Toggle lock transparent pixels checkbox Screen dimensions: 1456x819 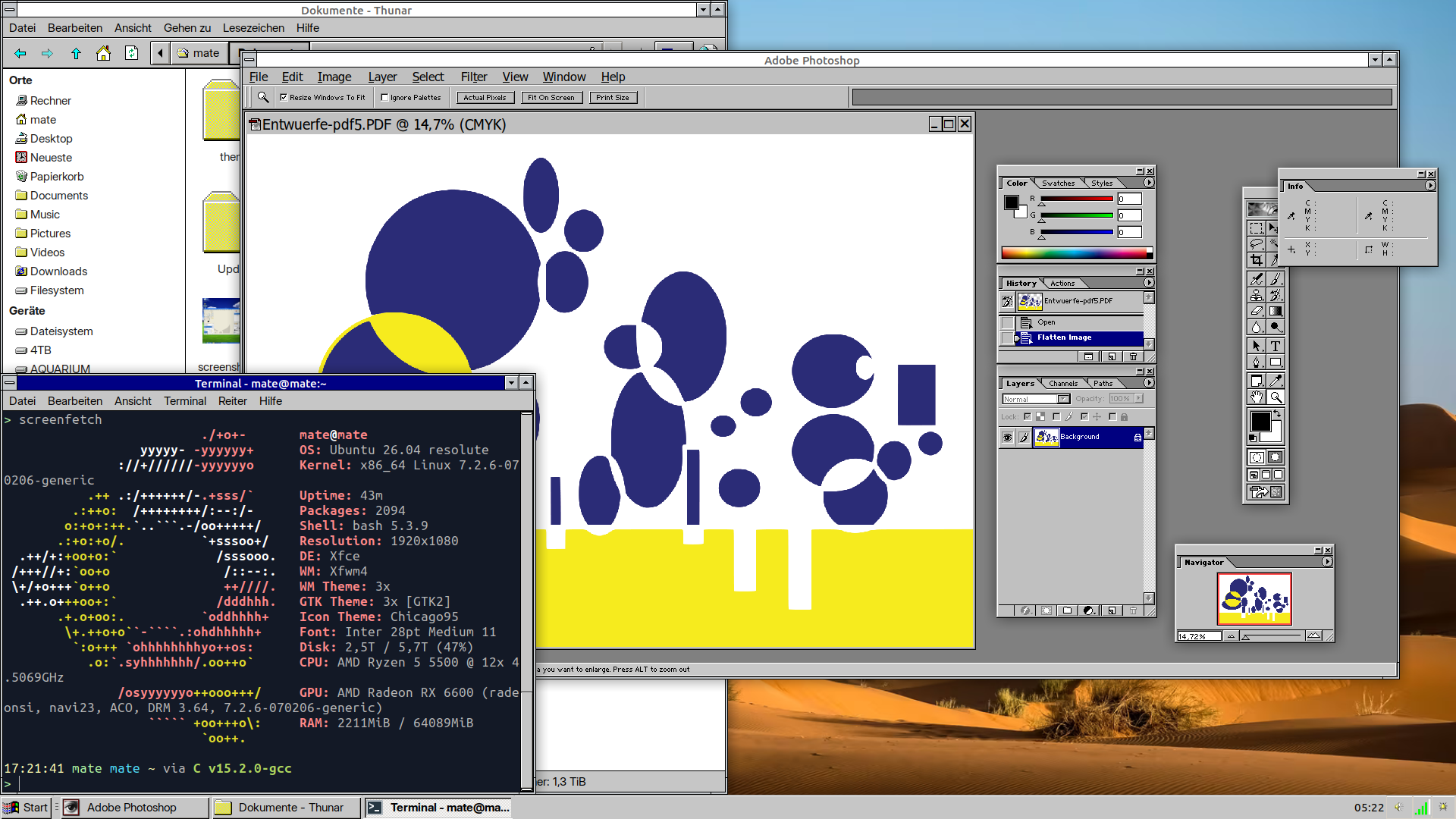pyautogui.click(x=1028, y=417)
